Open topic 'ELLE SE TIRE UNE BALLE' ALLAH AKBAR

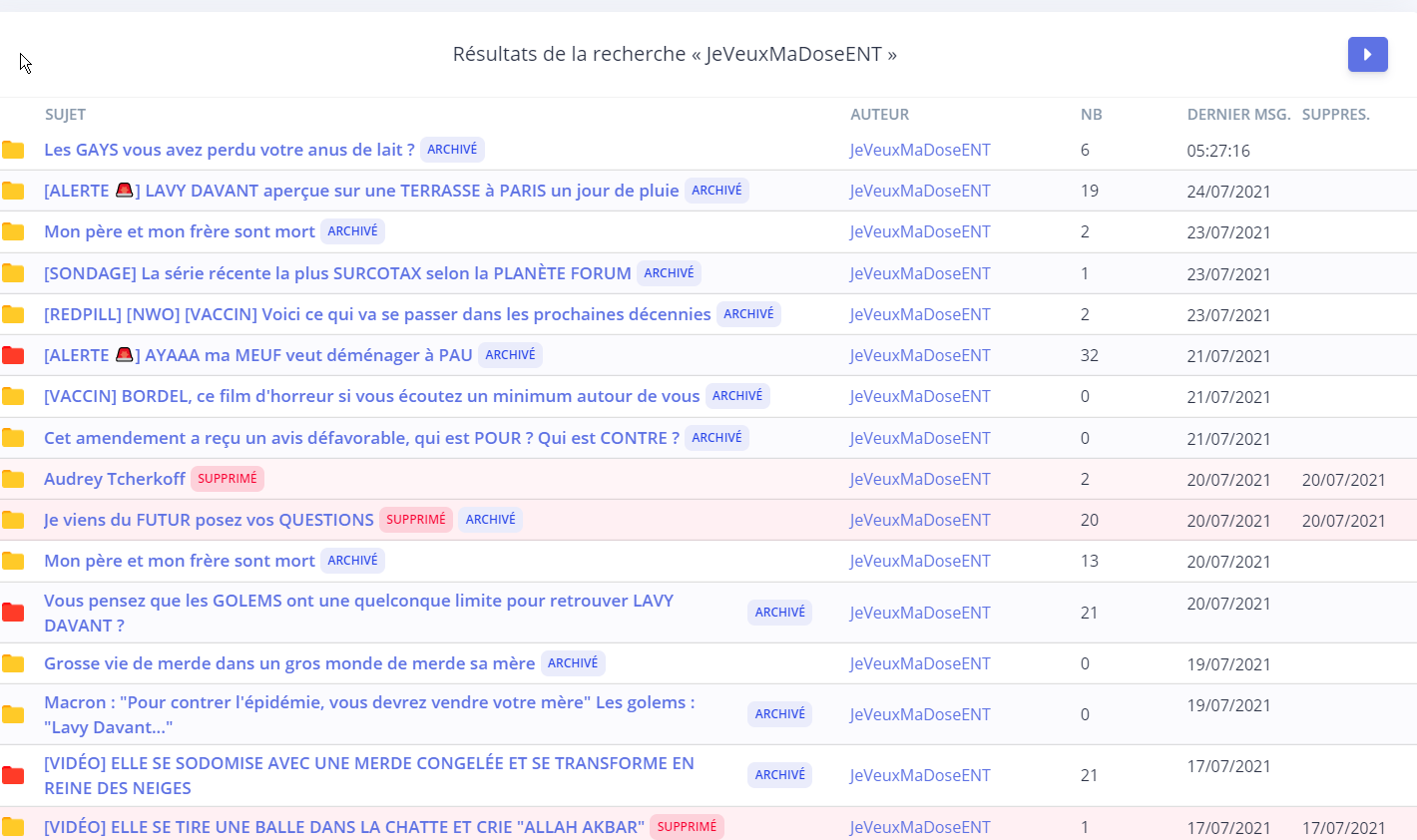[x=344, y=827]
